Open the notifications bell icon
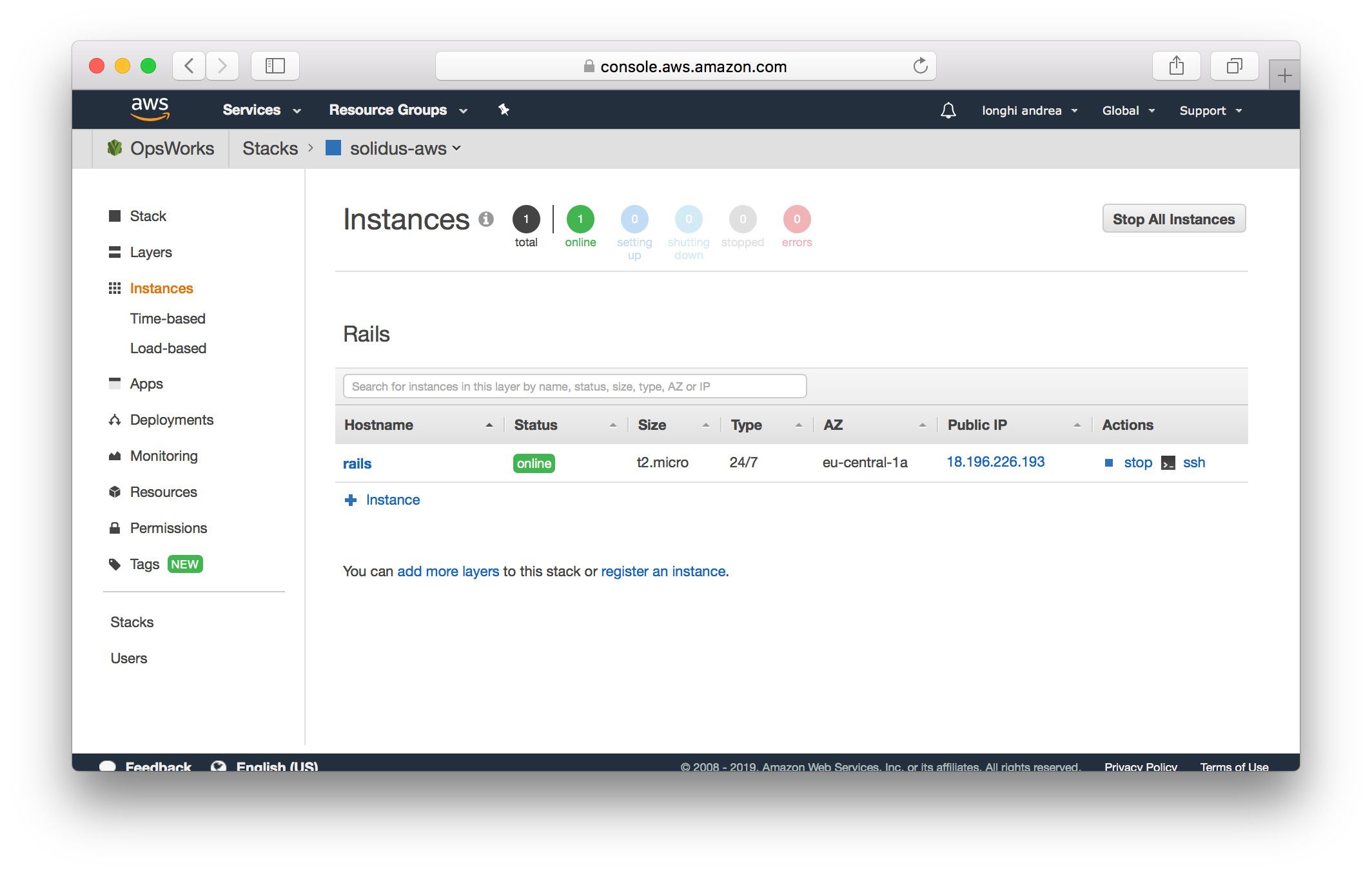Image resolution: width=1372 pixels, height=874 pixels. tap(948, 110)
